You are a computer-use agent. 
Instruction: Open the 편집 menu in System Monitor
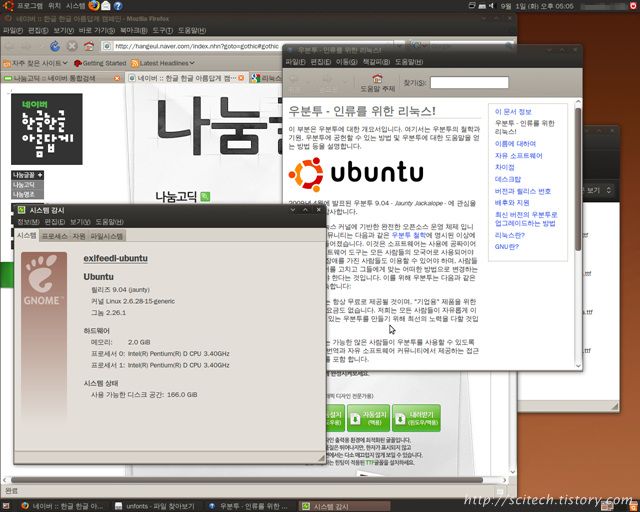(55, 222)
